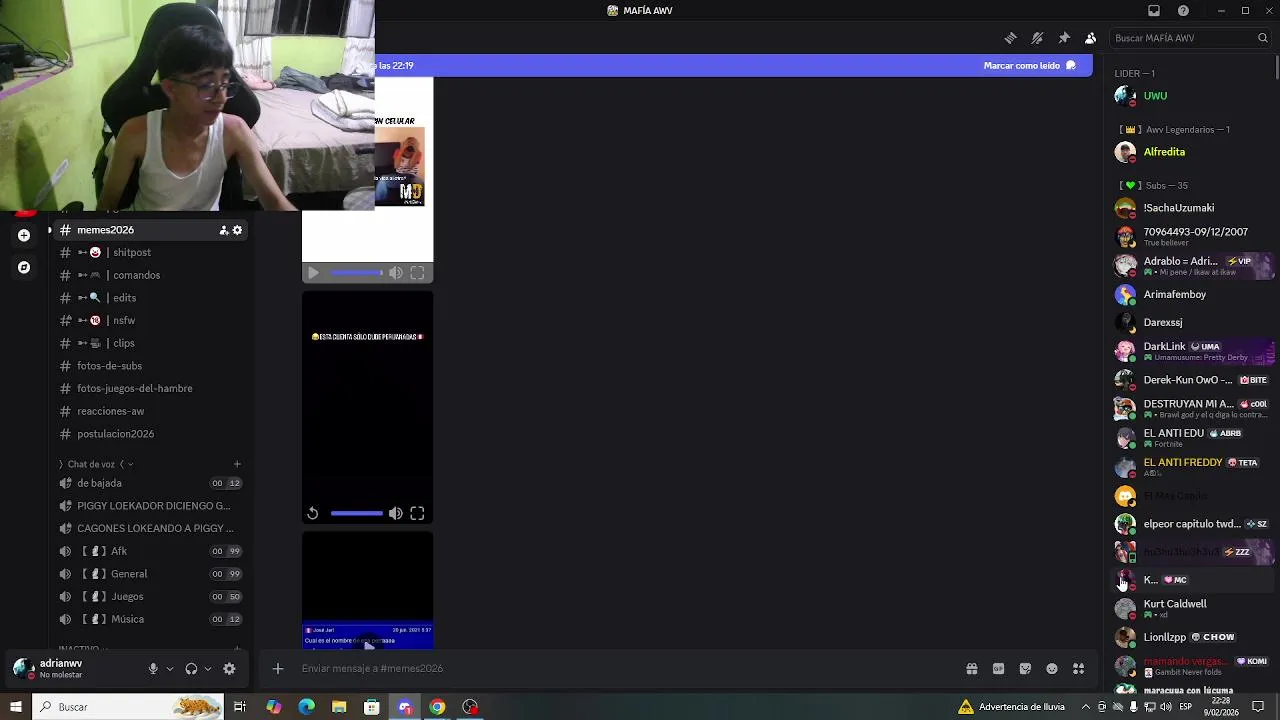Click create channel plus next to Chat de voz
This screenshot has height=720, width=1280.
point(237,464)
